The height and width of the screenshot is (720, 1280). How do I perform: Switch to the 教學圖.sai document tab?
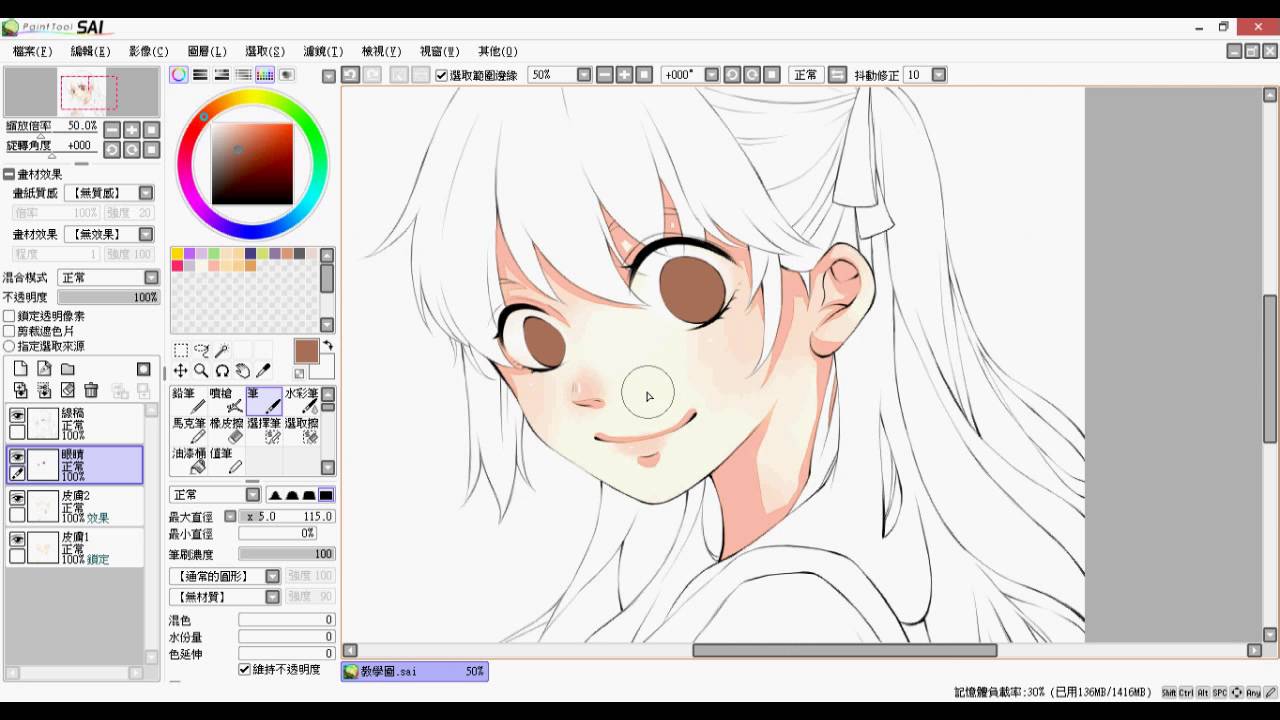pos(414,672)
